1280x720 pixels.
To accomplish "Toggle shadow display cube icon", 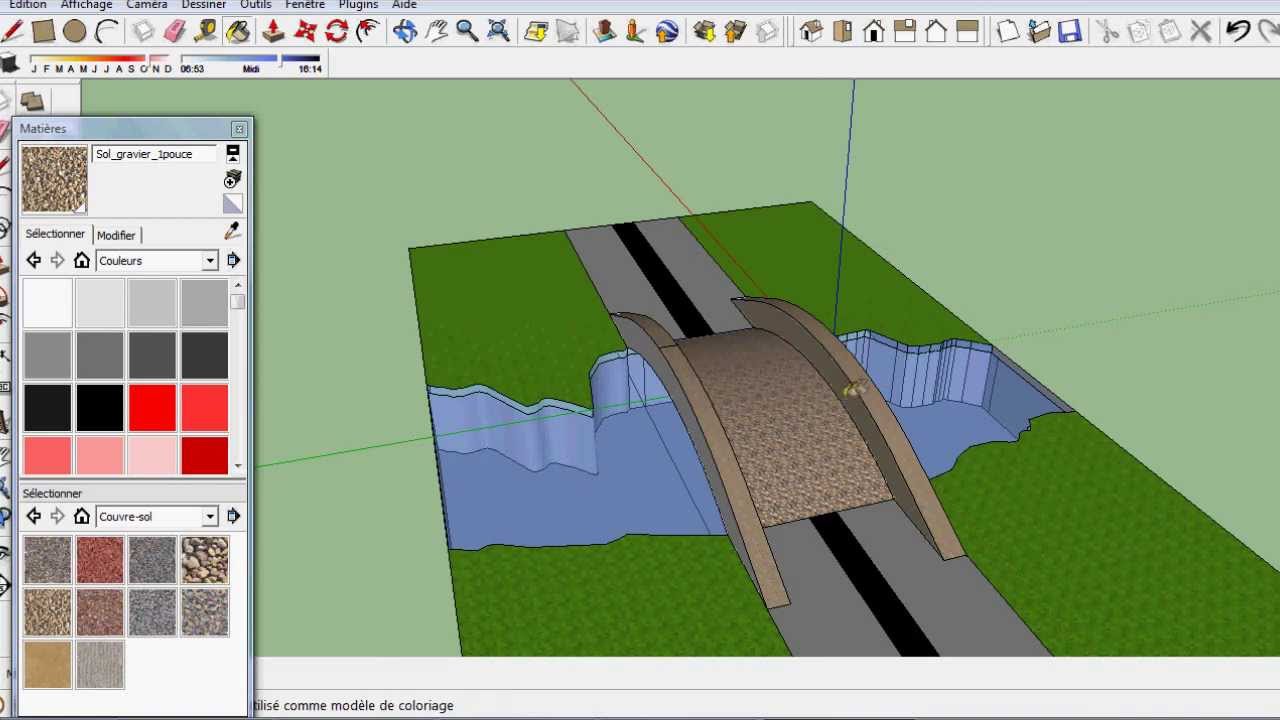I will pyautogui.click(x=10, y=65).
